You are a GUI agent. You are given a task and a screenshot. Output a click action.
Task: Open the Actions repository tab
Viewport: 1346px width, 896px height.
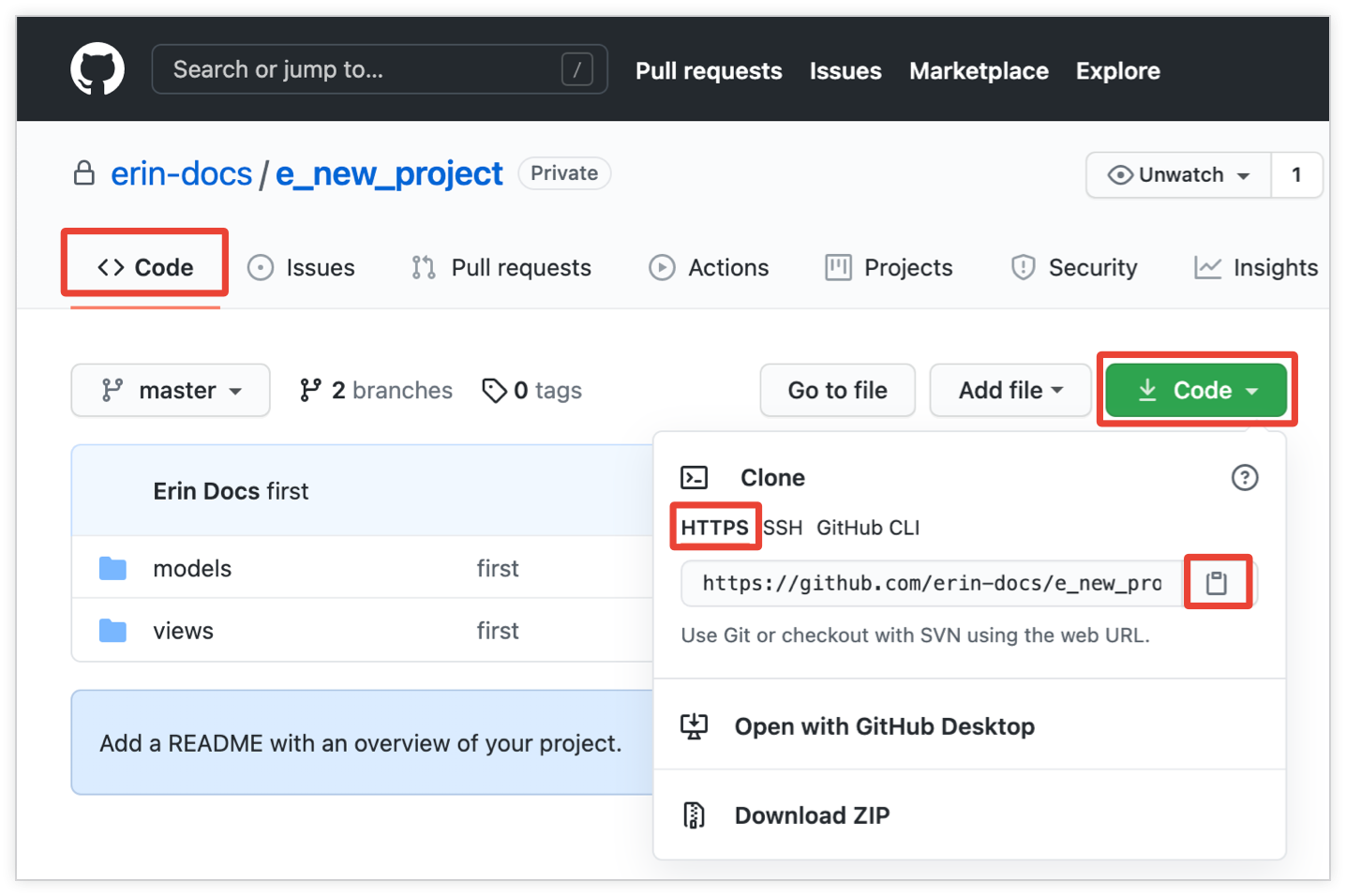tap(710, 268)
